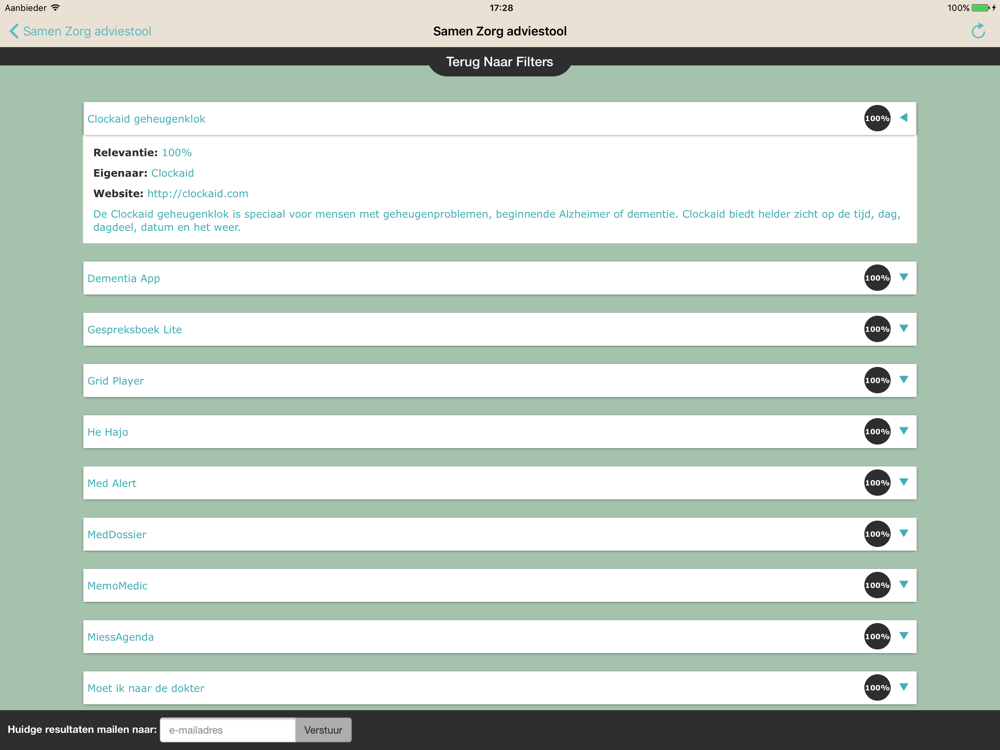This screenshot has height=750, width=1000.
Task: Click the 100% badge on Grid Player
Action: (877, 380)
